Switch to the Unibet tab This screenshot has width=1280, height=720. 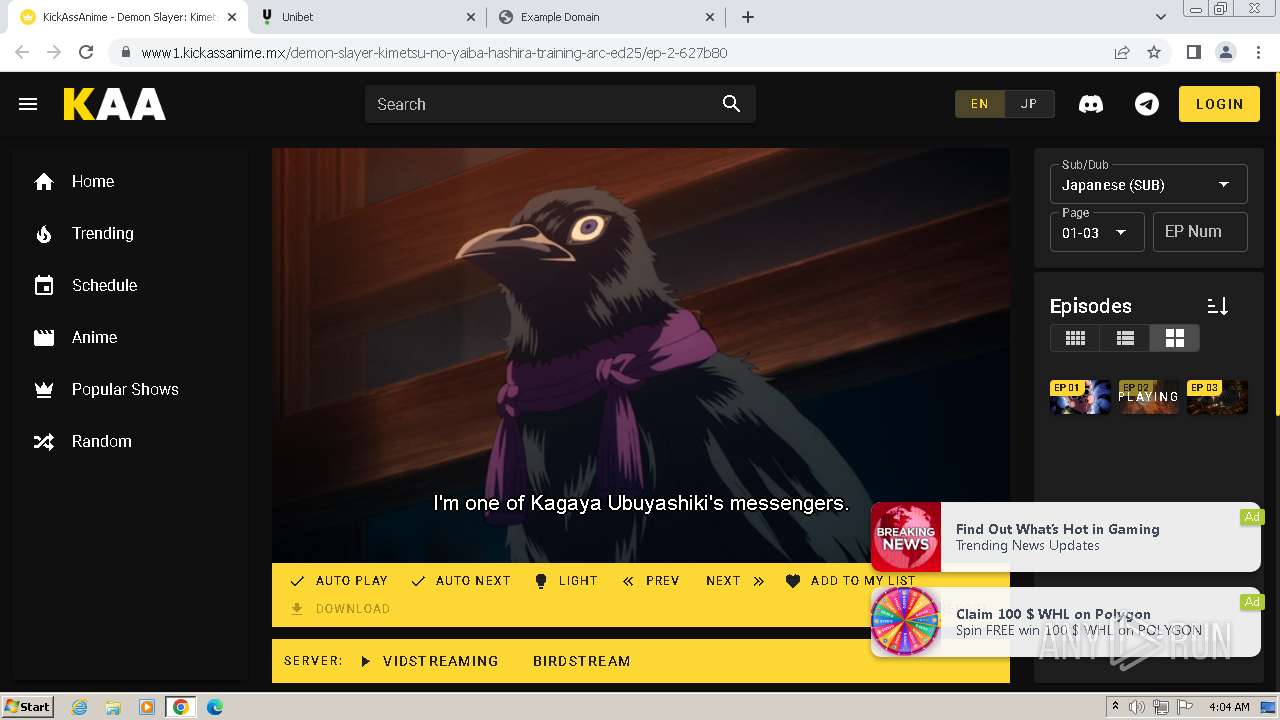pyautogui.click(x=367, y=17)
